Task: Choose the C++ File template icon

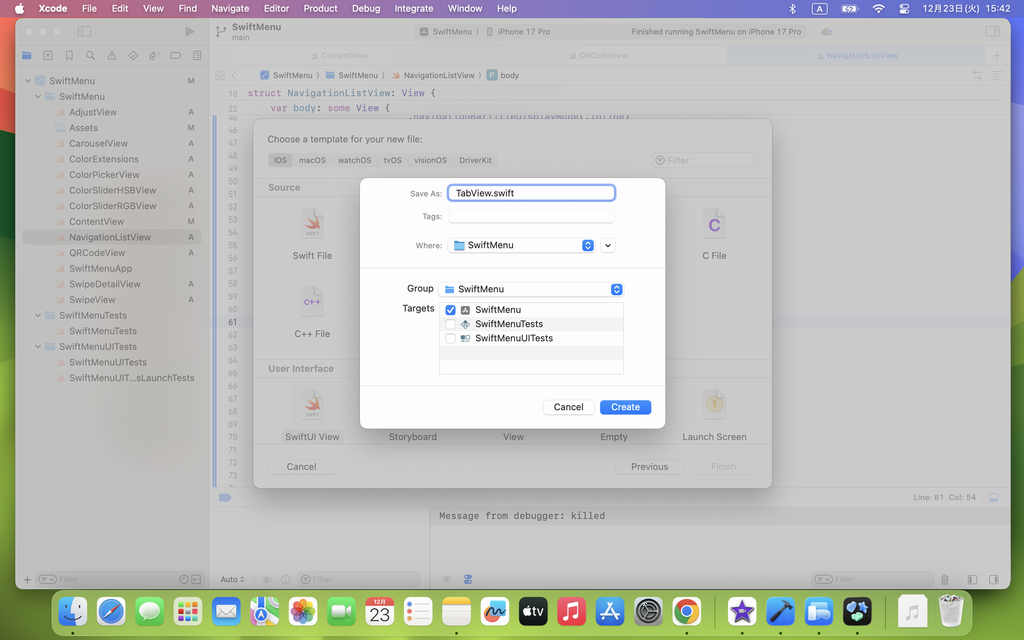Action: click(312, 301)
